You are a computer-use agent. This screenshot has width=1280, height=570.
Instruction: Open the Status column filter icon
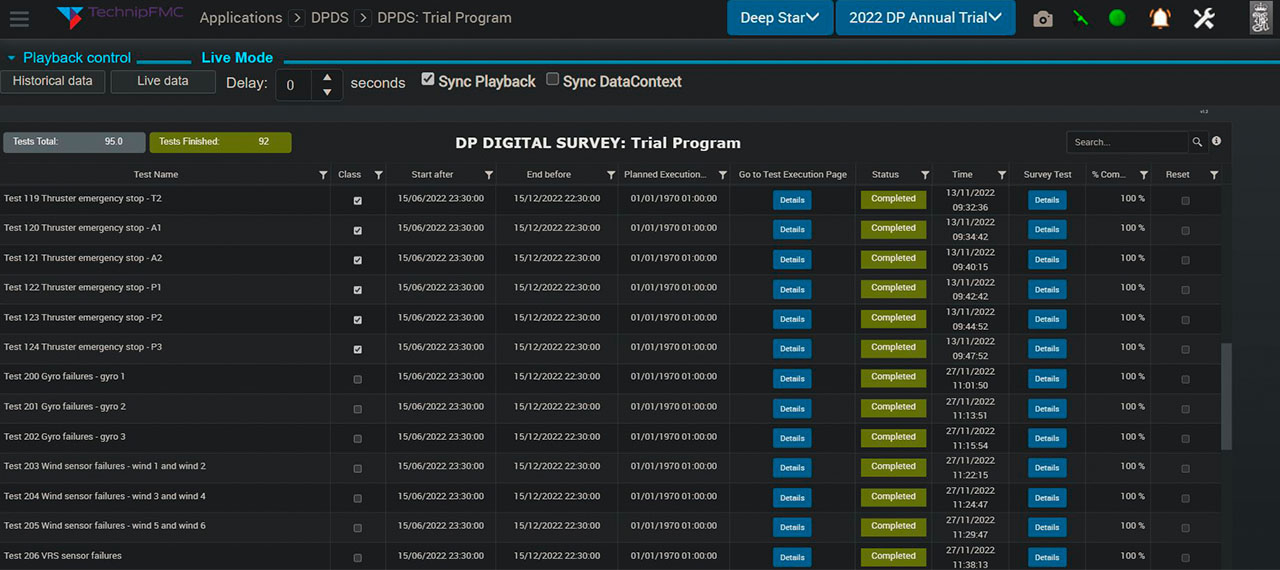[x=925, y=175]
